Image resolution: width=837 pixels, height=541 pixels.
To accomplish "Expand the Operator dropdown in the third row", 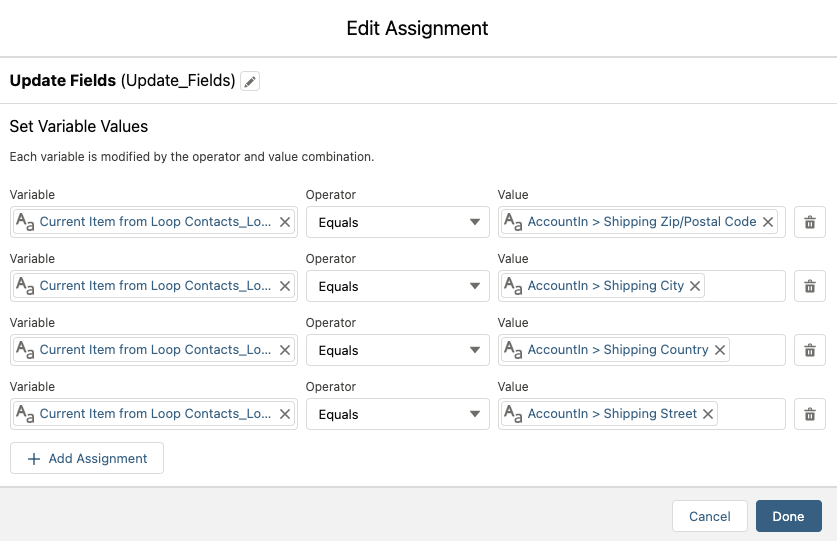I will pos(398,350).
